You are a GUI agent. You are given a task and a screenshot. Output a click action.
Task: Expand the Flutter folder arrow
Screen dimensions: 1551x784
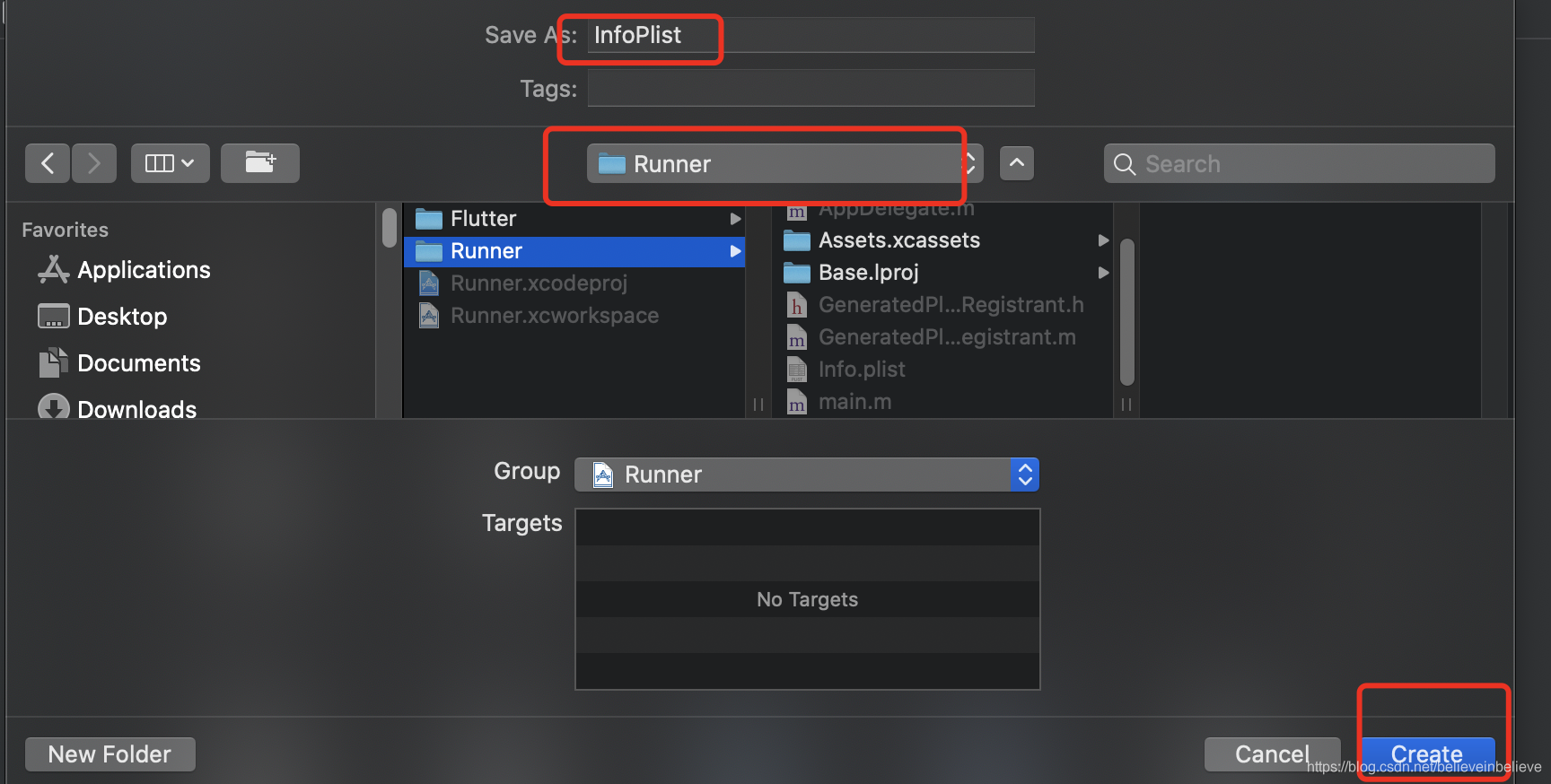coord(735,219)
